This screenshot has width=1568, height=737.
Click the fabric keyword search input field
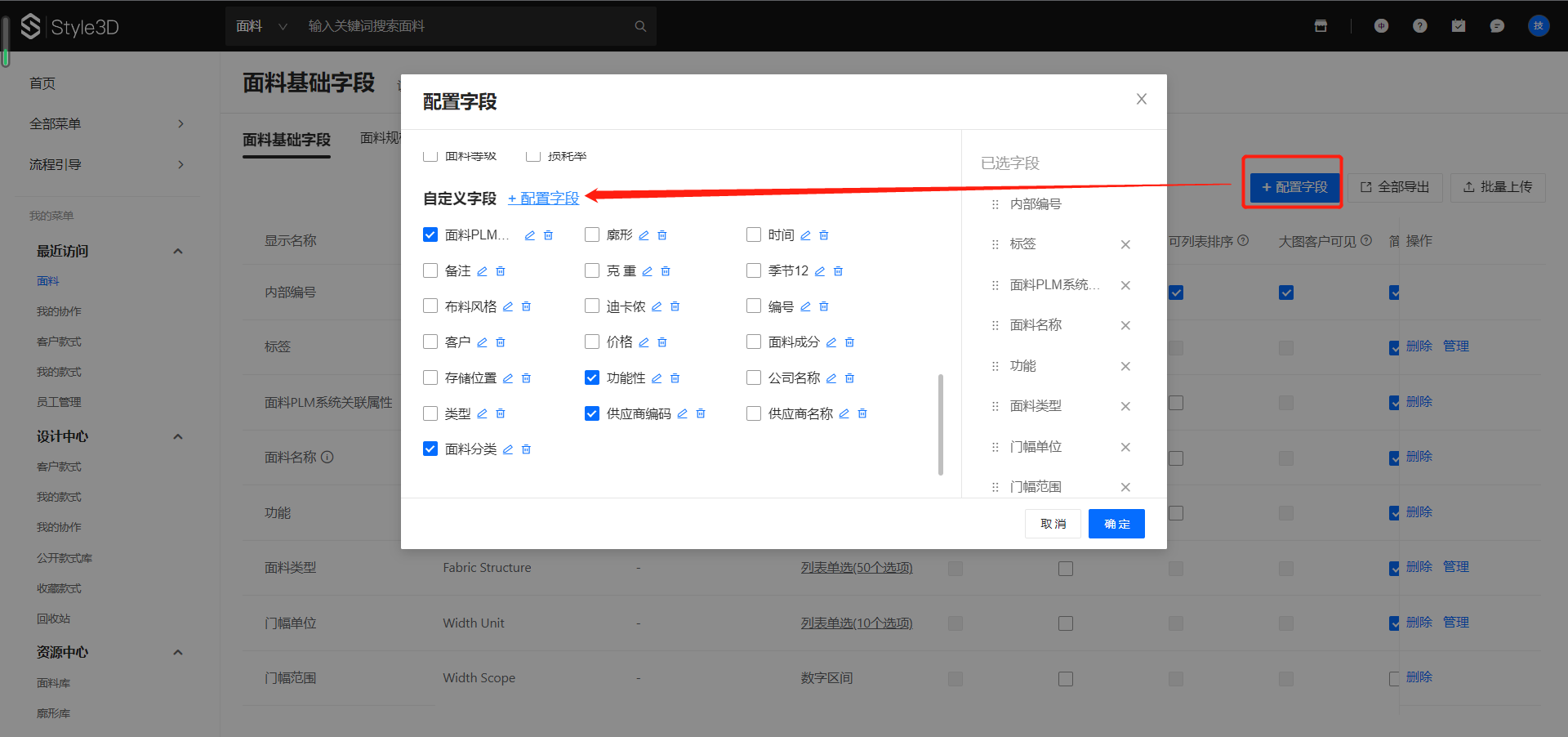465,26
